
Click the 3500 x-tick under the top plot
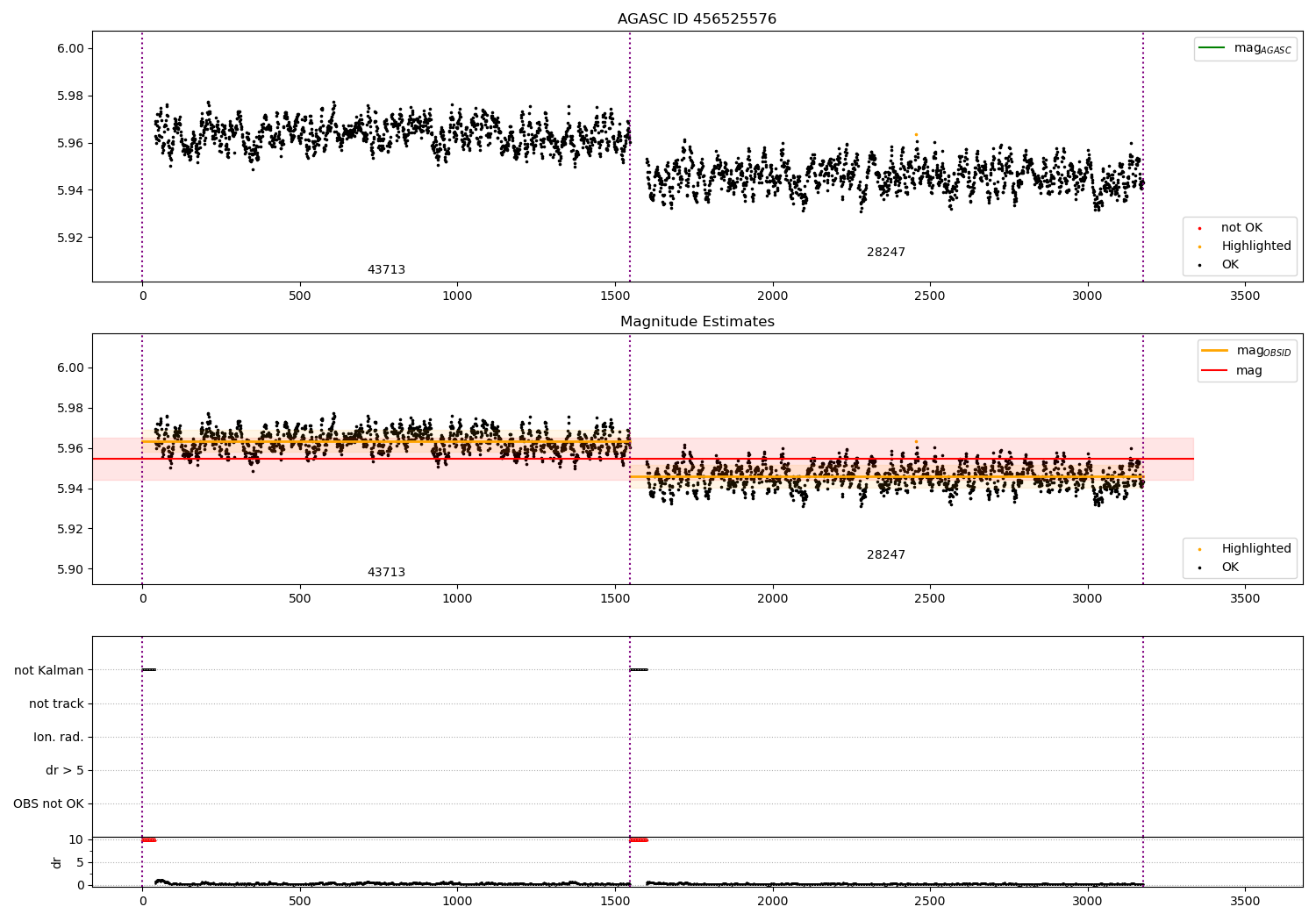[1245, 296]
